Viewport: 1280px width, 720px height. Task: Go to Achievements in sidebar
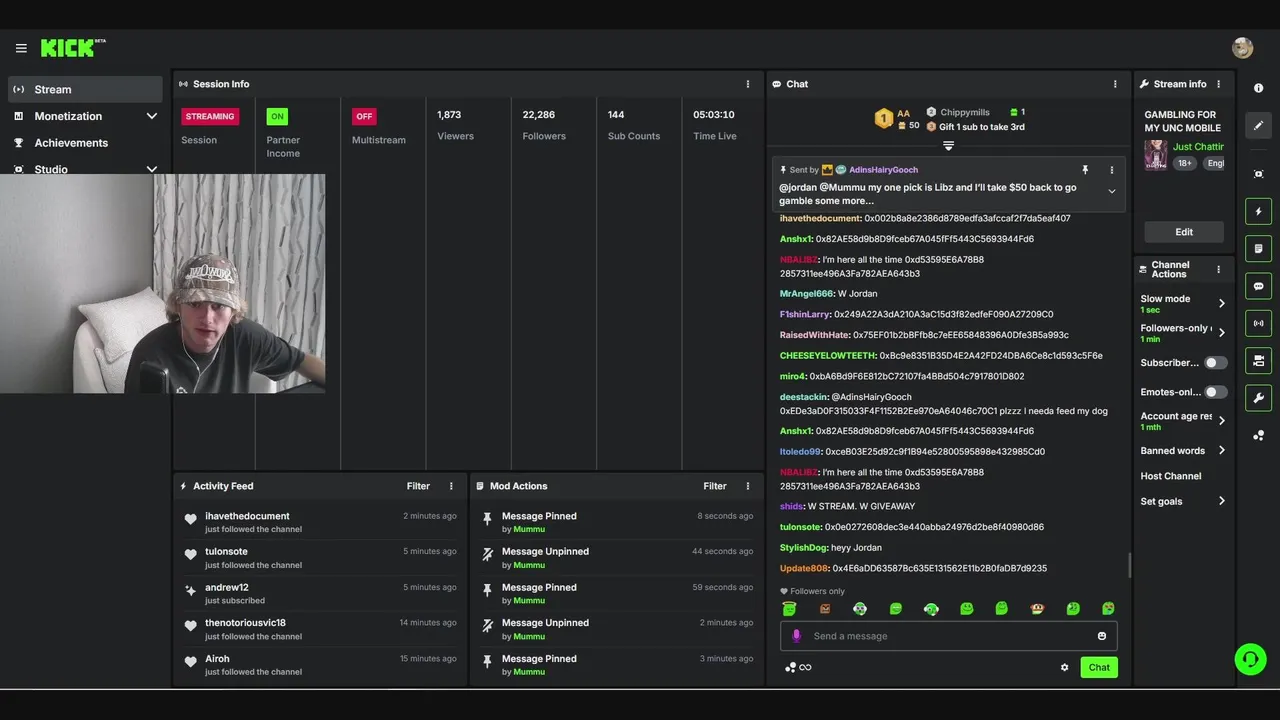85,143
